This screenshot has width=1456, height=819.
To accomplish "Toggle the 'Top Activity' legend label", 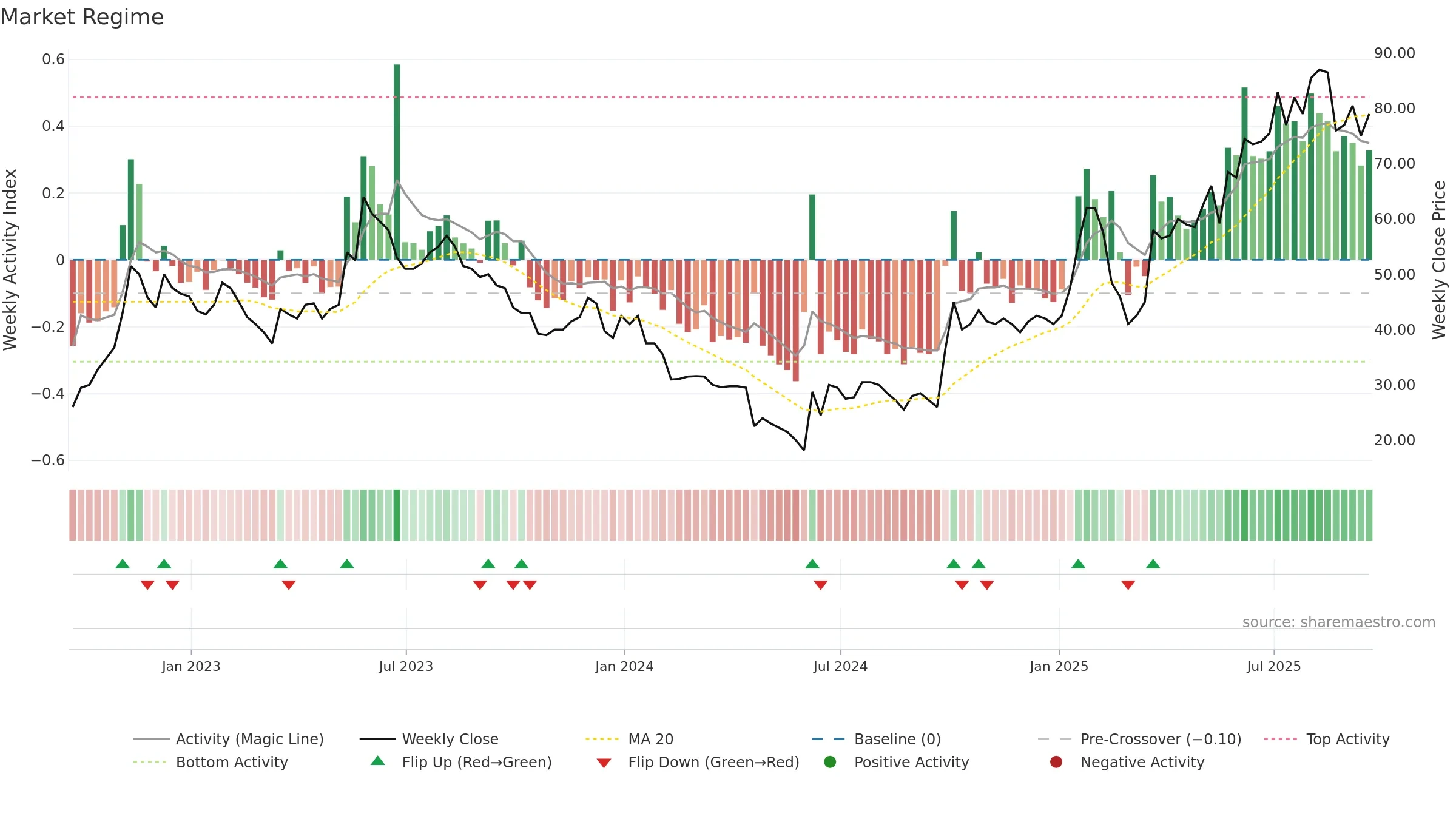I will (1348, 740).
